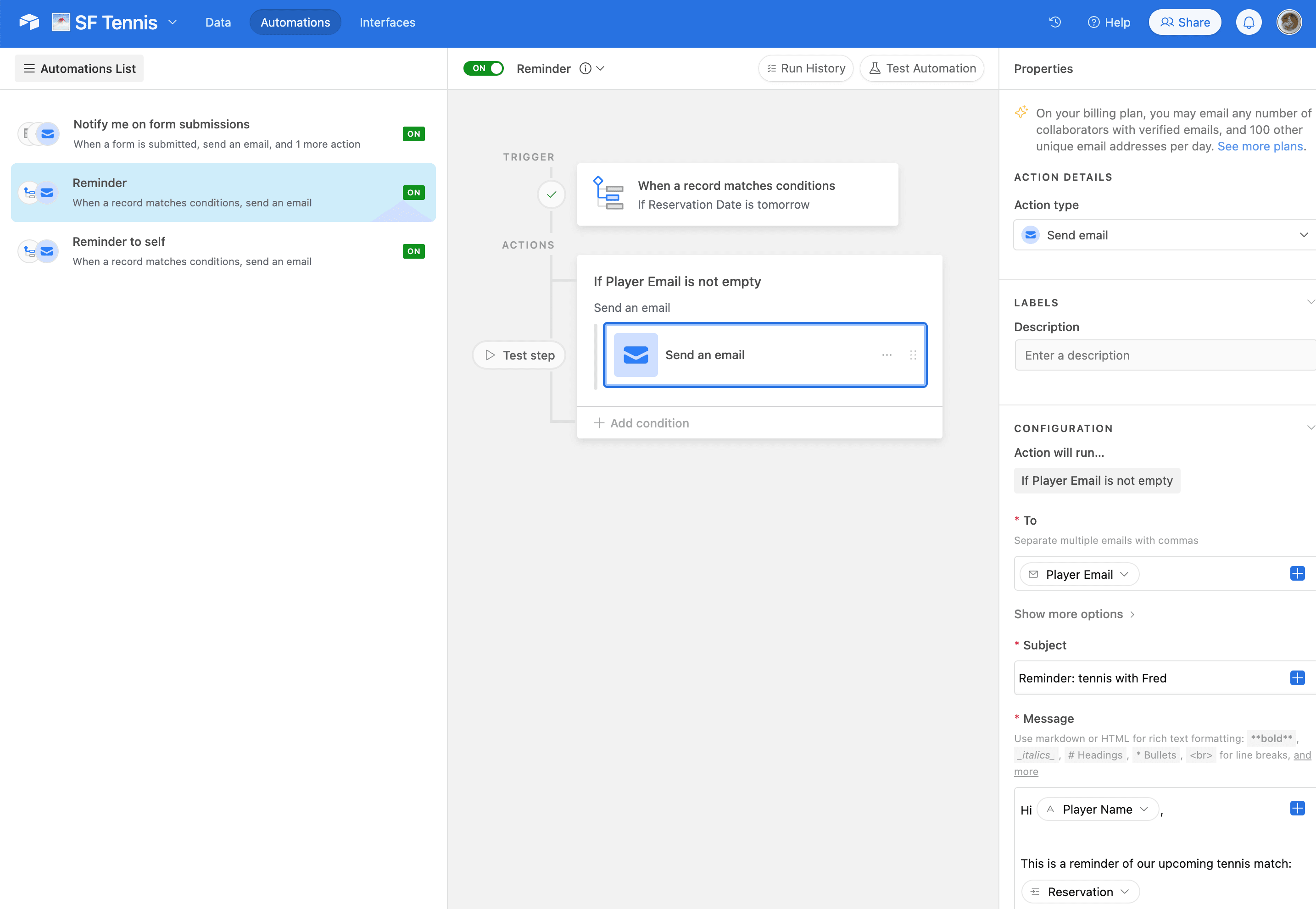Image resolution: width=1316 pixels, height=909 pixels.
Task: Collapse the Configuration section chevron
Action: [1310, 428]
